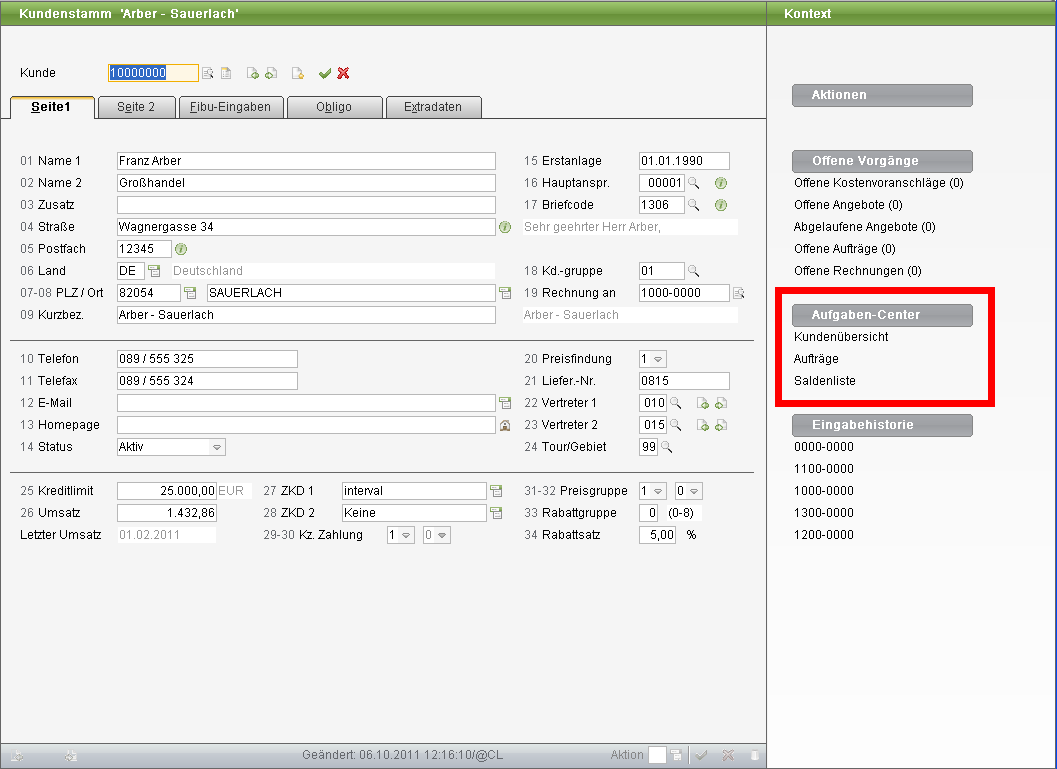Click the Saldenliste link
The image size is (1057, 769).
pos(824,381)
